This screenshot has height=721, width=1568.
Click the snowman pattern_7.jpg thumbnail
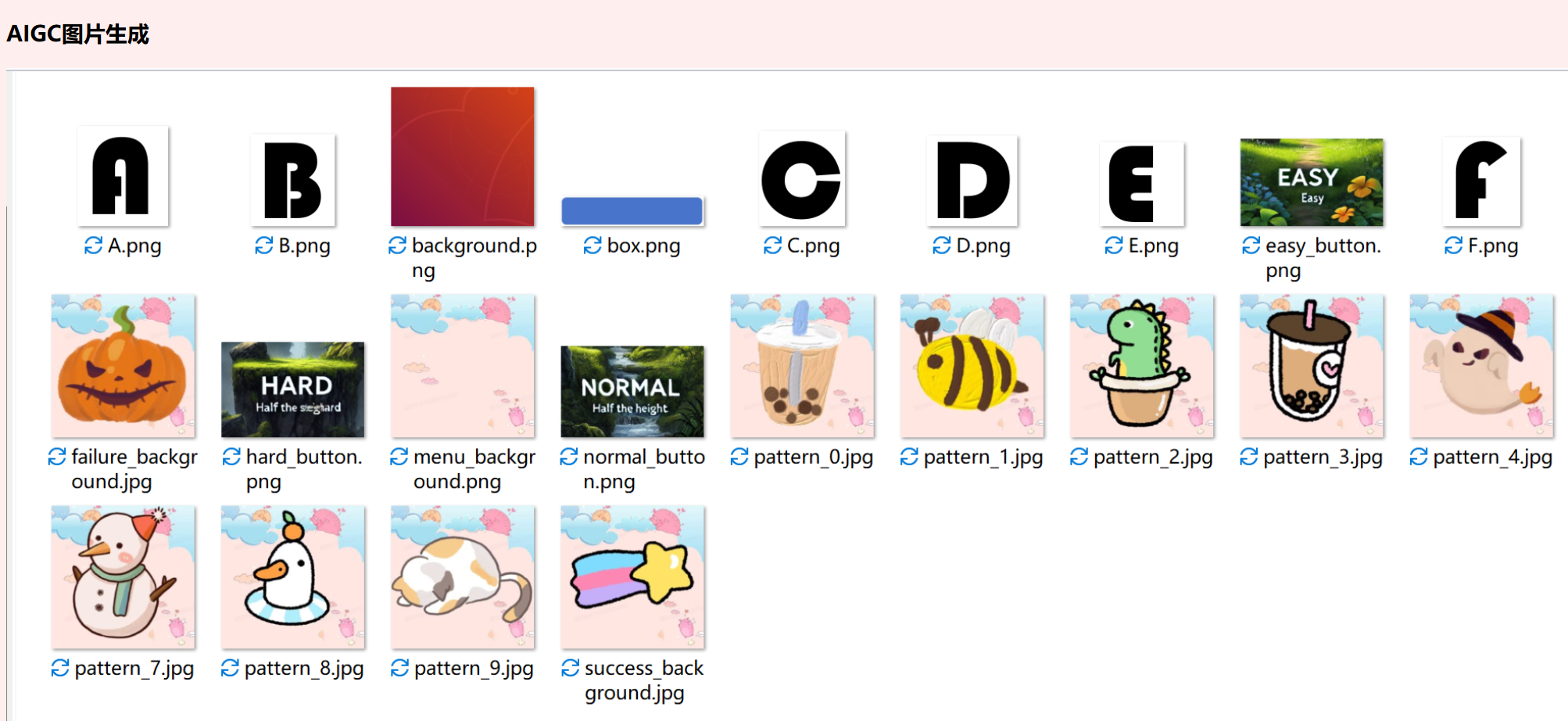tap(124, 577)
